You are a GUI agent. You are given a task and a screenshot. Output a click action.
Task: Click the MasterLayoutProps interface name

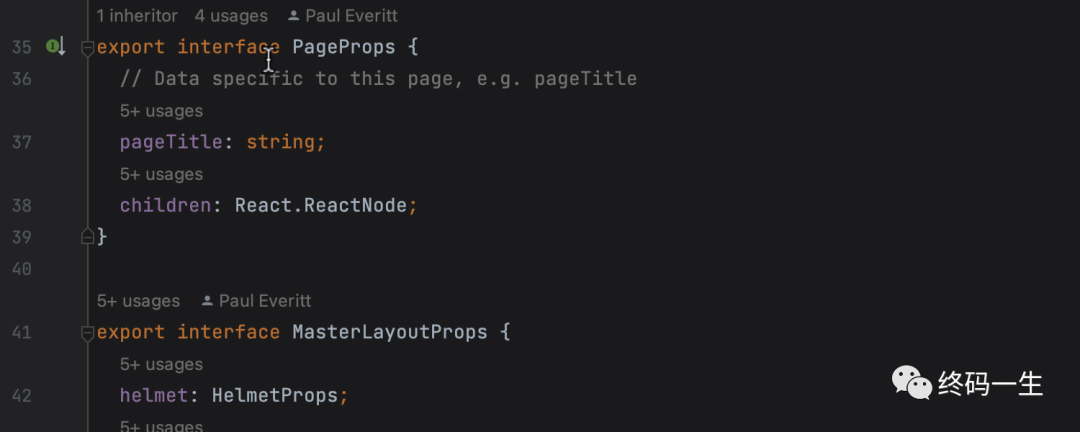tap(390, 333)
